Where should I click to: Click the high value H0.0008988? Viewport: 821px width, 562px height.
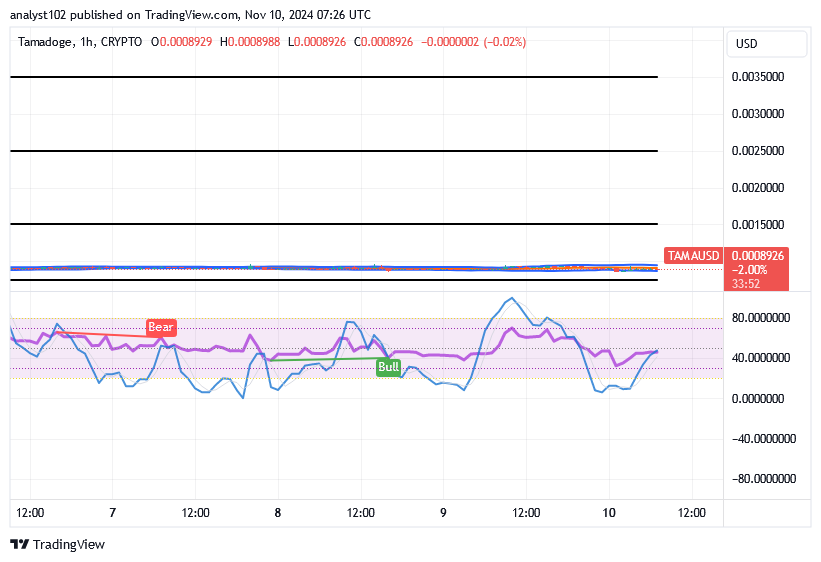click(250, 42)
